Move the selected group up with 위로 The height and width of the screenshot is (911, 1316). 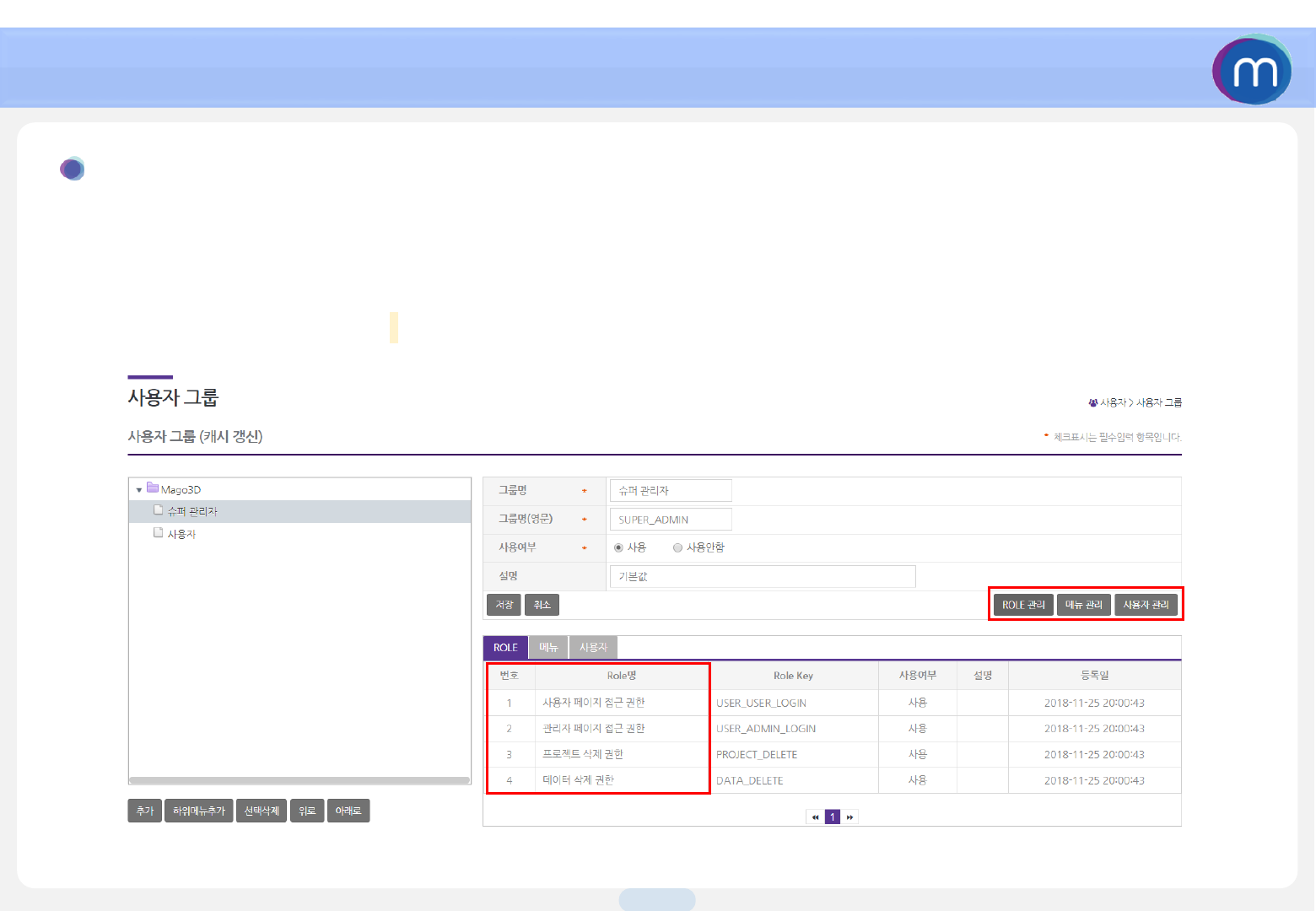click(x=307, y=811)
